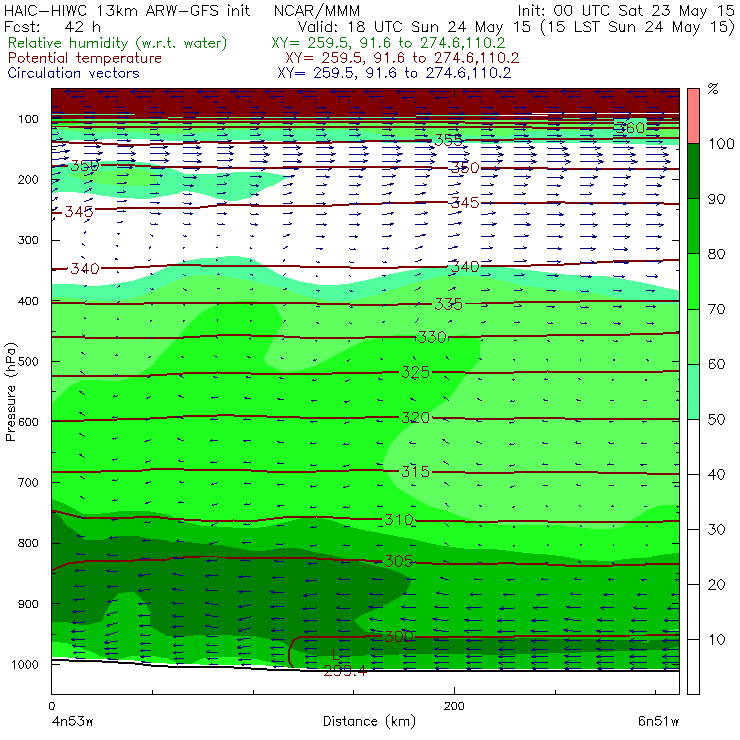Click the 100 hPa pressure axis label
Viewport: 740px width, 740px height.
[x=28, y=119]
